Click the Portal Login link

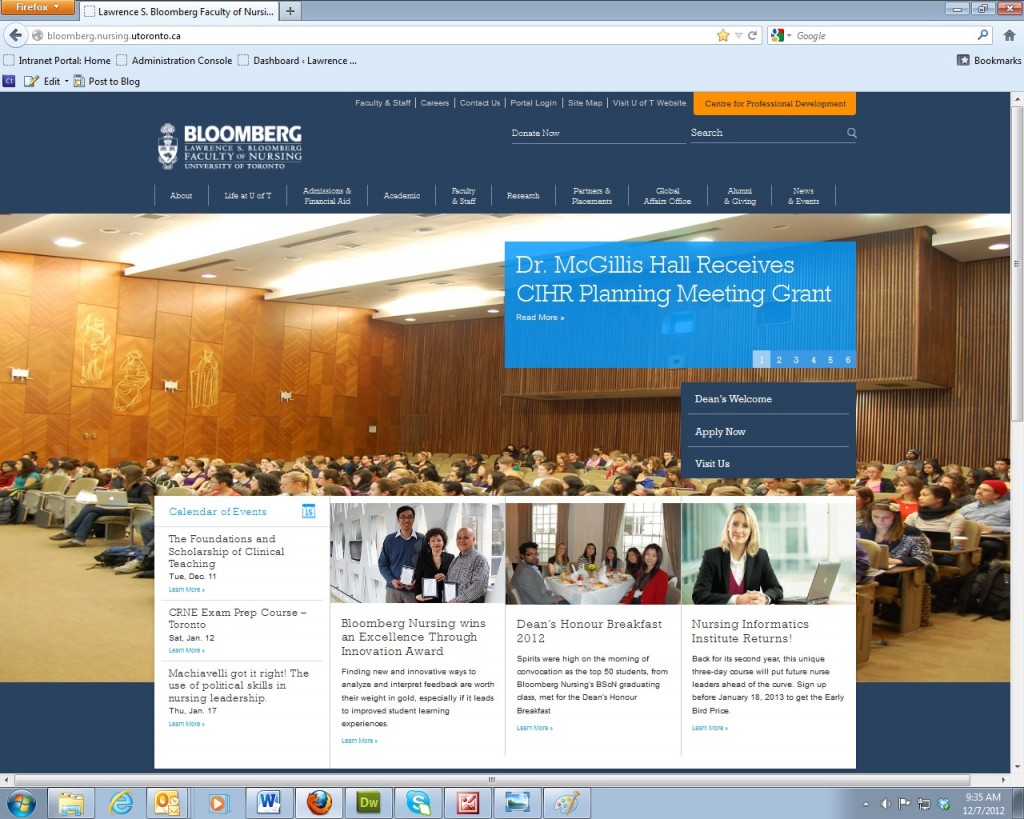pos(533,103)
